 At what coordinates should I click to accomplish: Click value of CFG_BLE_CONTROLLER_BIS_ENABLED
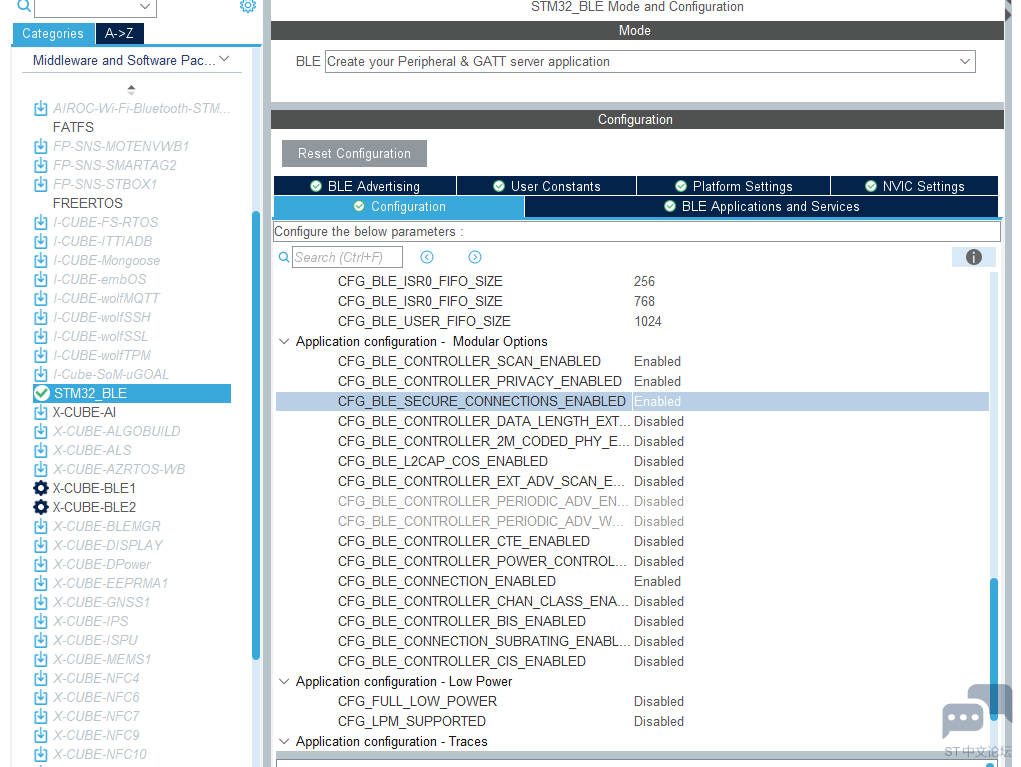click(x=658, y=622)
